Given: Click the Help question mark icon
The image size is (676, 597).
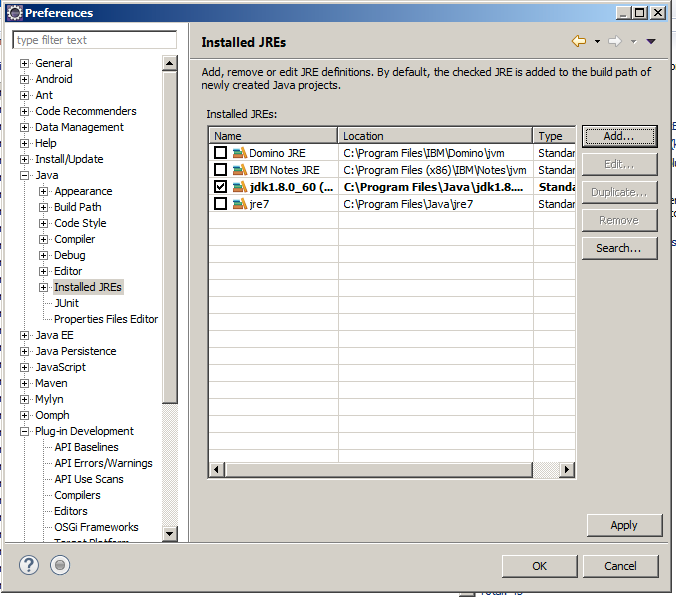Looking at the screenshot, I should tap(29, 565).
